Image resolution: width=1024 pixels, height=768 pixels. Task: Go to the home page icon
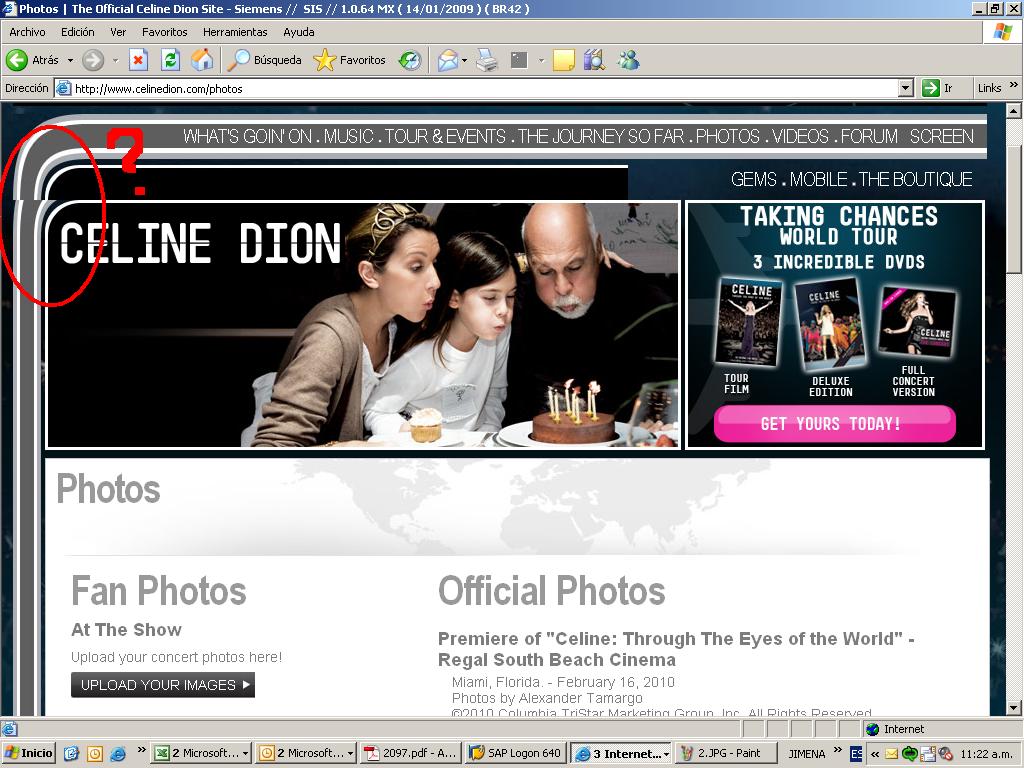[x=202, y=60]
